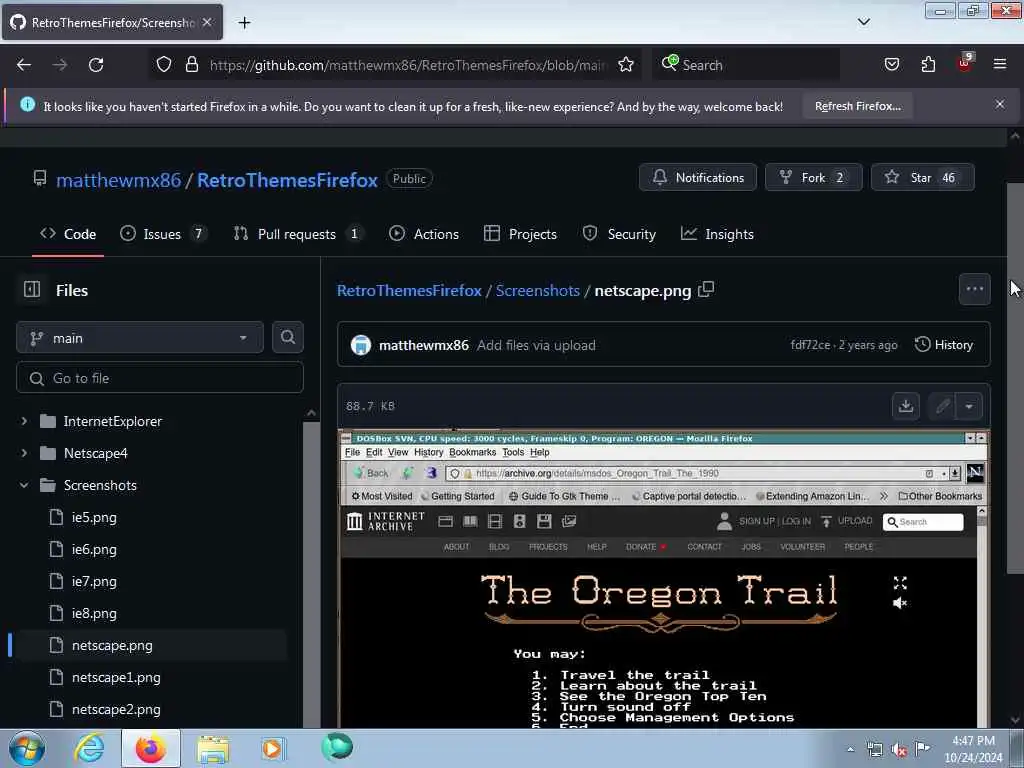Open the Windows Start menu
The image size is (1024, 768).
(x=27, y=748)
